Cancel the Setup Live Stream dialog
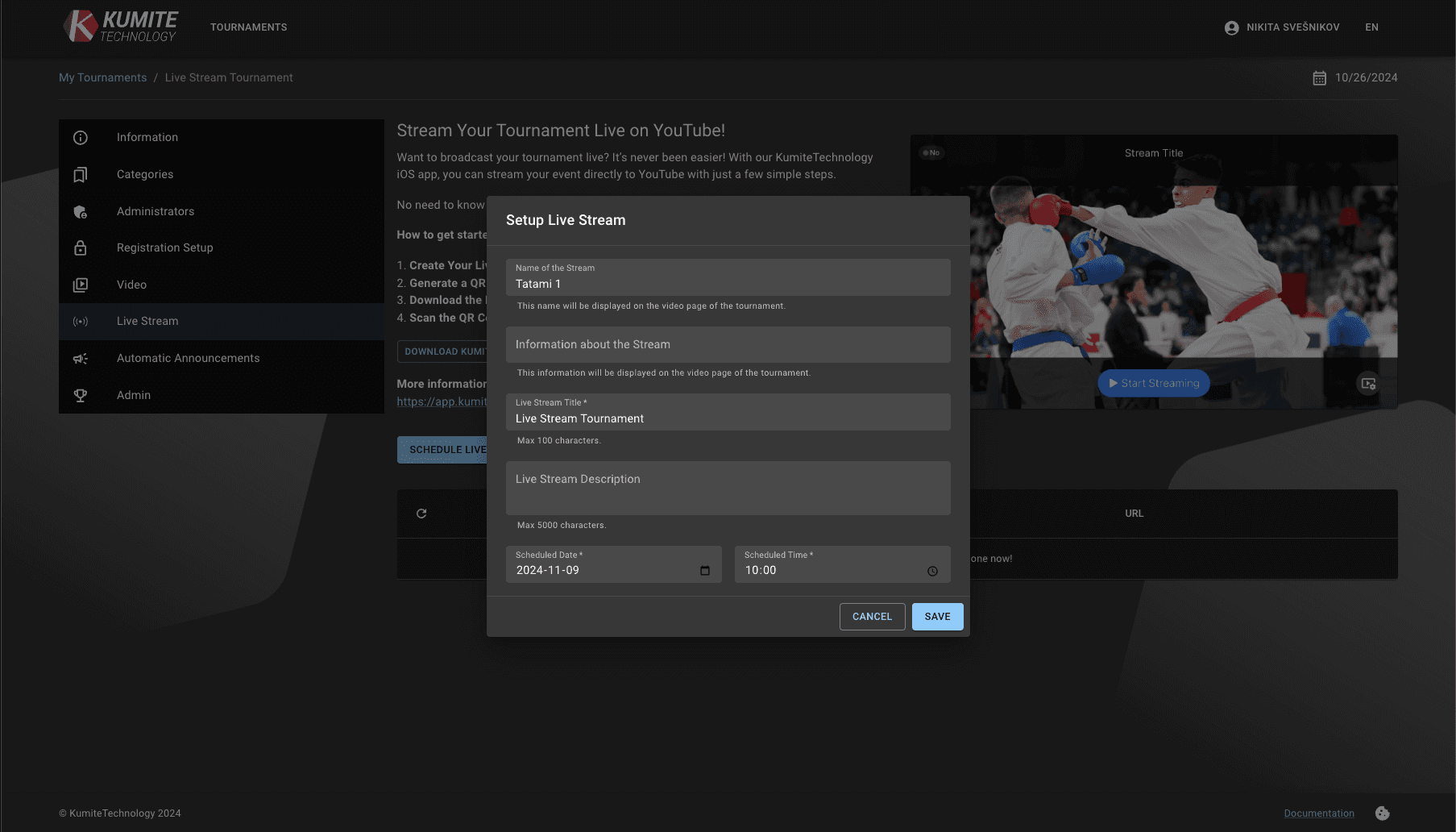 point(872,617)
